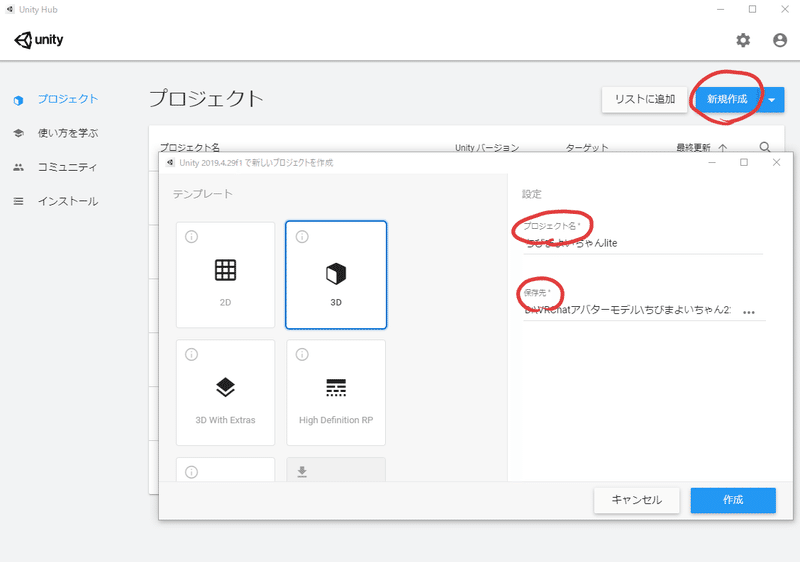
Task: Show info for High Definition RP template
Action: point(302,354)
